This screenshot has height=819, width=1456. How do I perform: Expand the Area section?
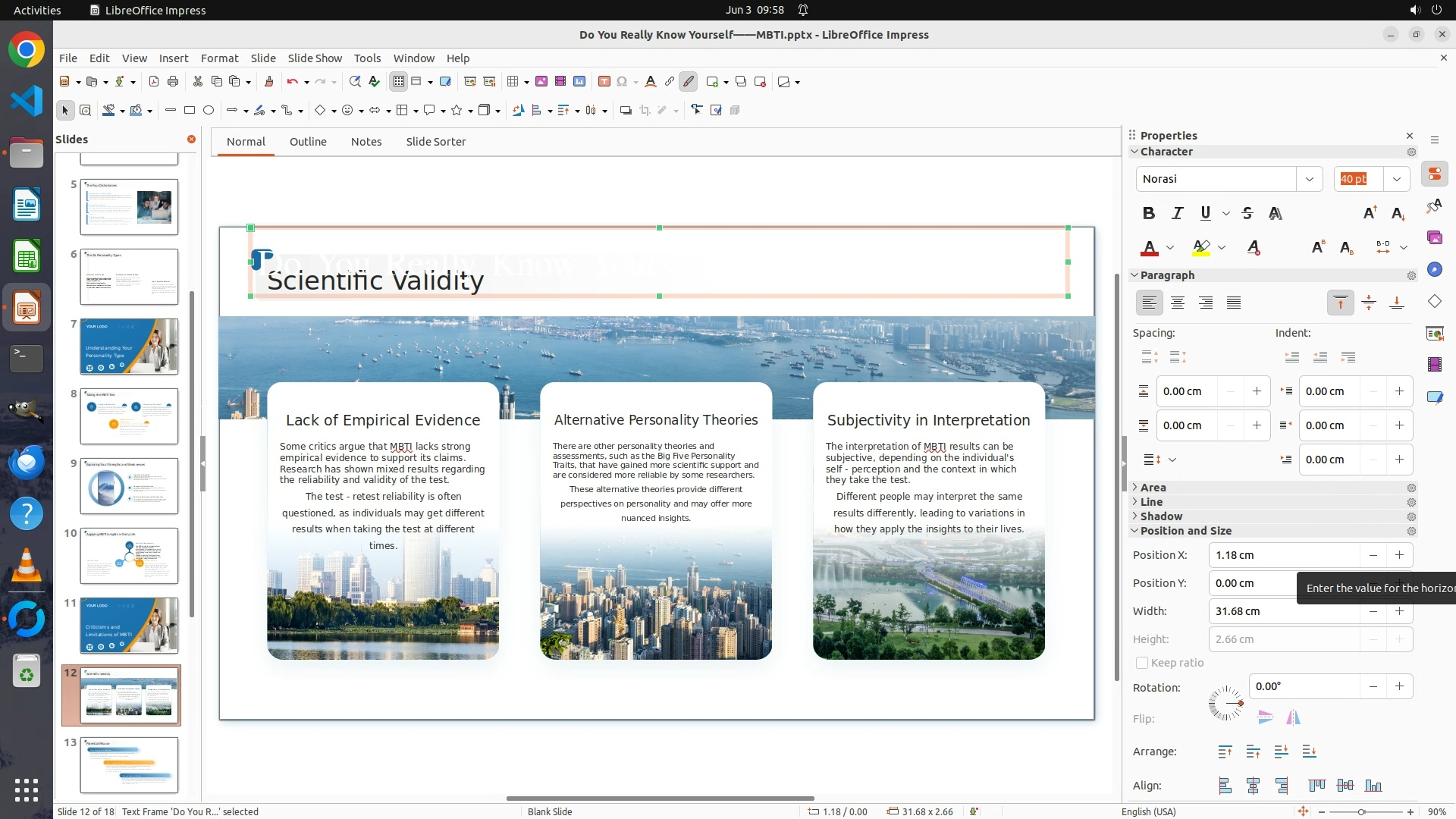pyautogui.click(x=1153, y=488)
